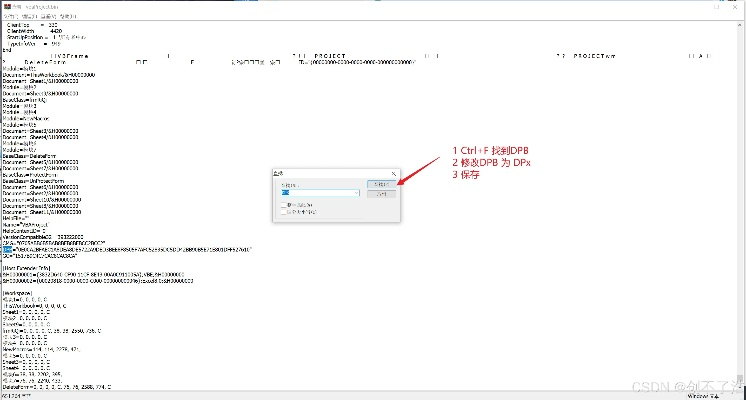Click the Cancel button in Find dialog

pyautogui.click(x=382, y=194)
